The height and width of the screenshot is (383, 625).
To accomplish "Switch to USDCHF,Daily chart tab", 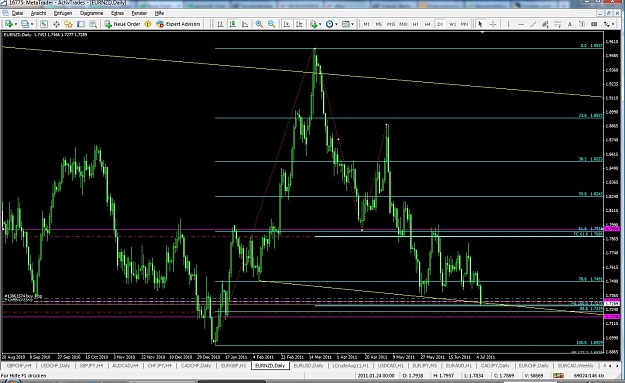I will pyautogui.click(x=55, y=365).
